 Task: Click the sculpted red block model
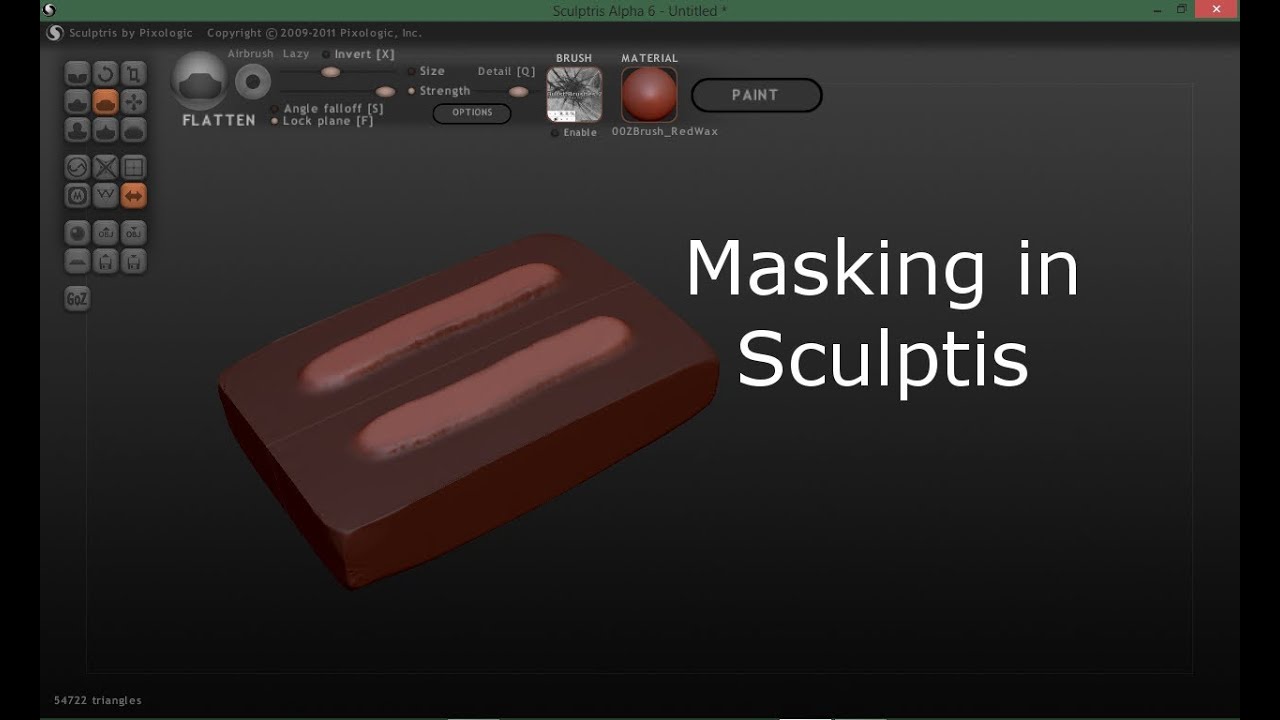(468, 410)
